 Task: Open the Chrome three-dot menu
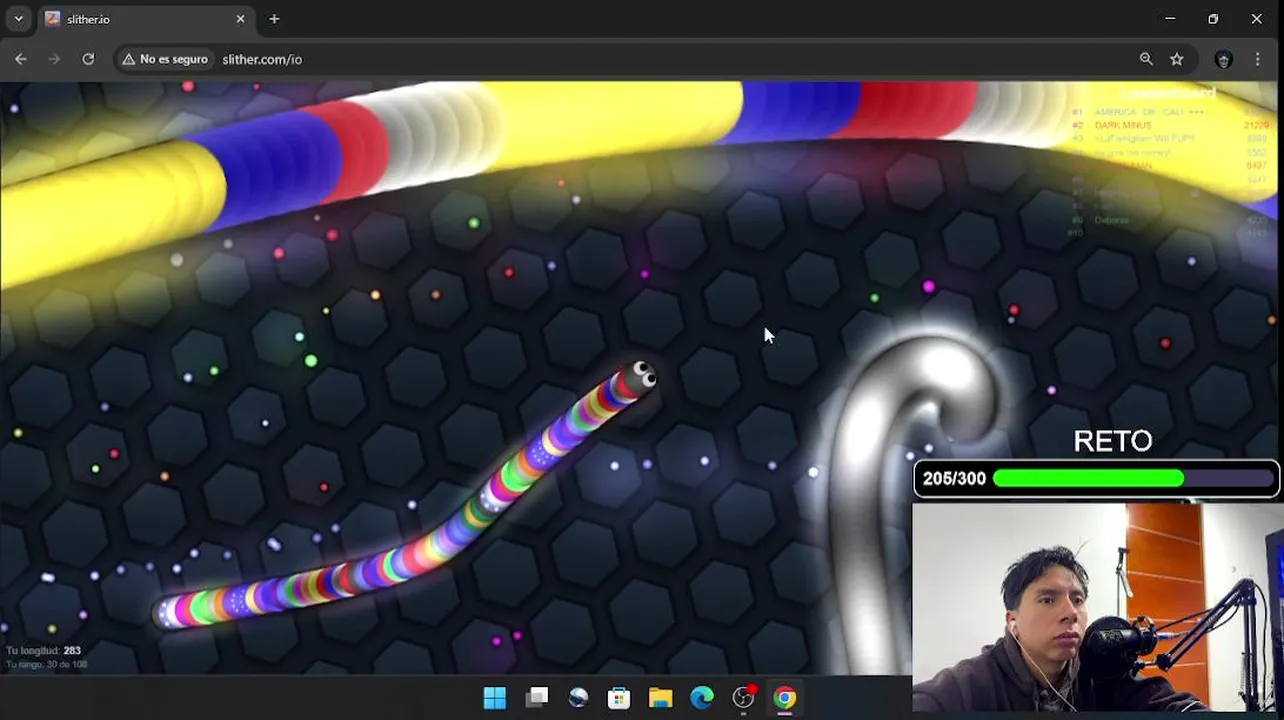[x=1258, y=59]
